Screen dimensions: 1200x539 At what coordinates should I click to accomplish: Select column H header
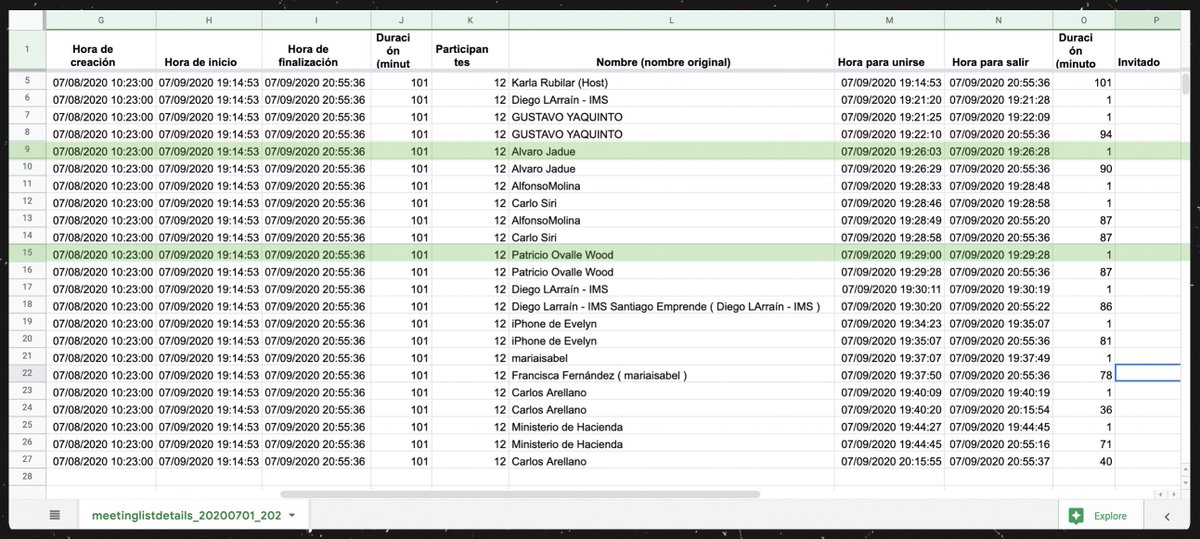[208, 19]
